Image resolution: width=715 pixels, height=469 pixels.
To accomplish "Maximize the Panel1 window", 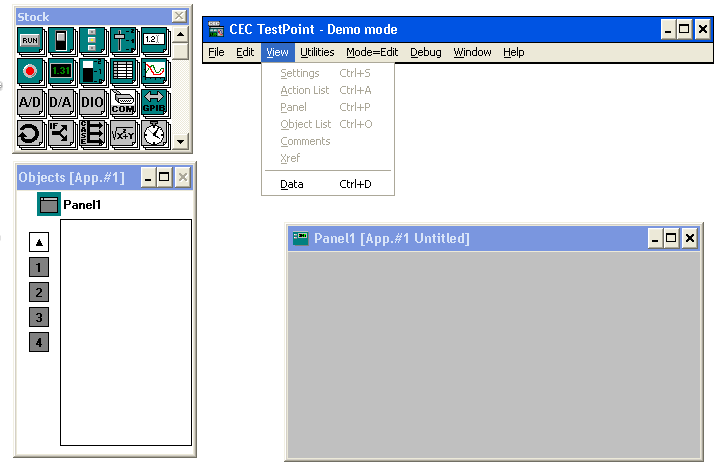I will point(671,238).
